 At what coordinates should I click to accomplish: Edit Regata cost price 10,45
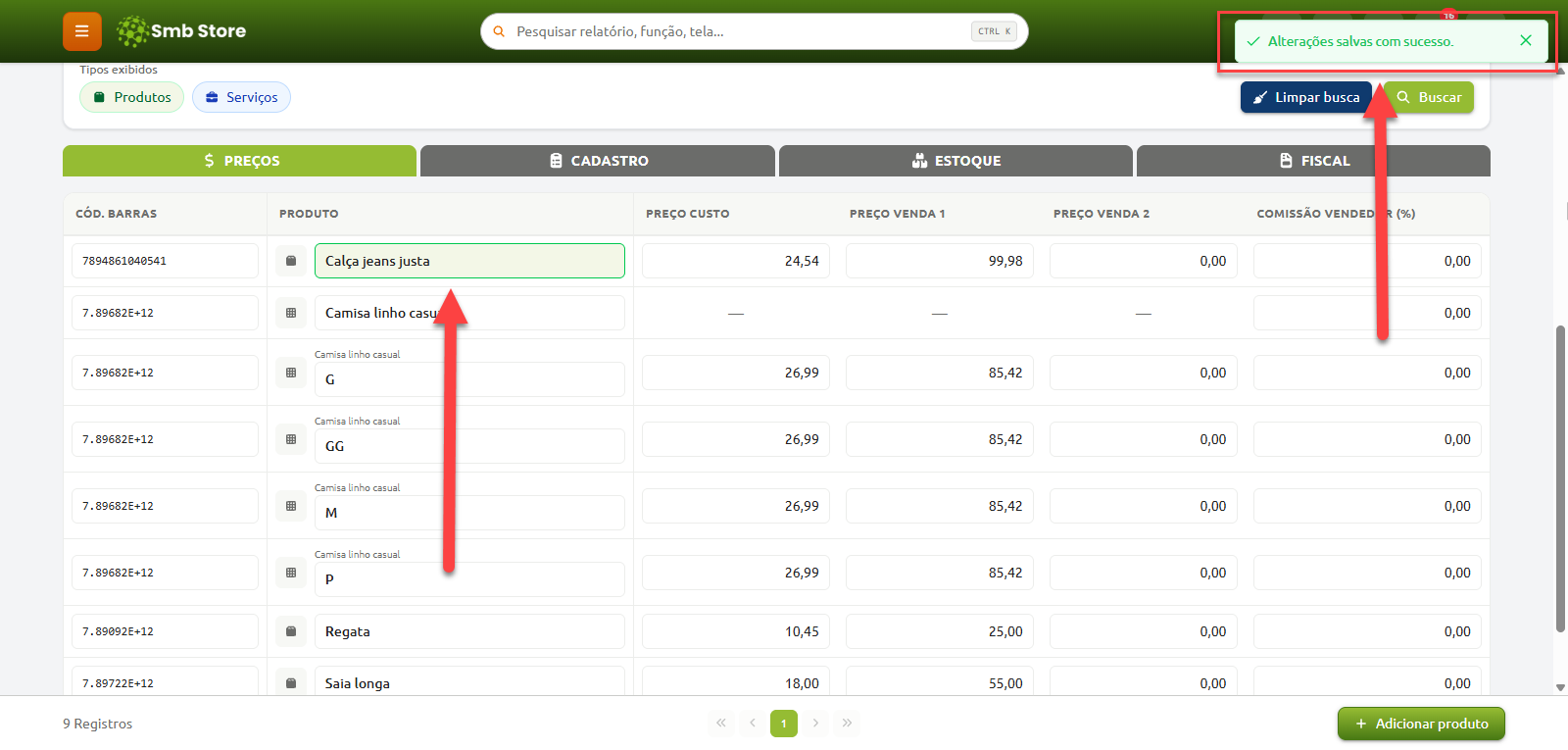(x=736, y=631)
